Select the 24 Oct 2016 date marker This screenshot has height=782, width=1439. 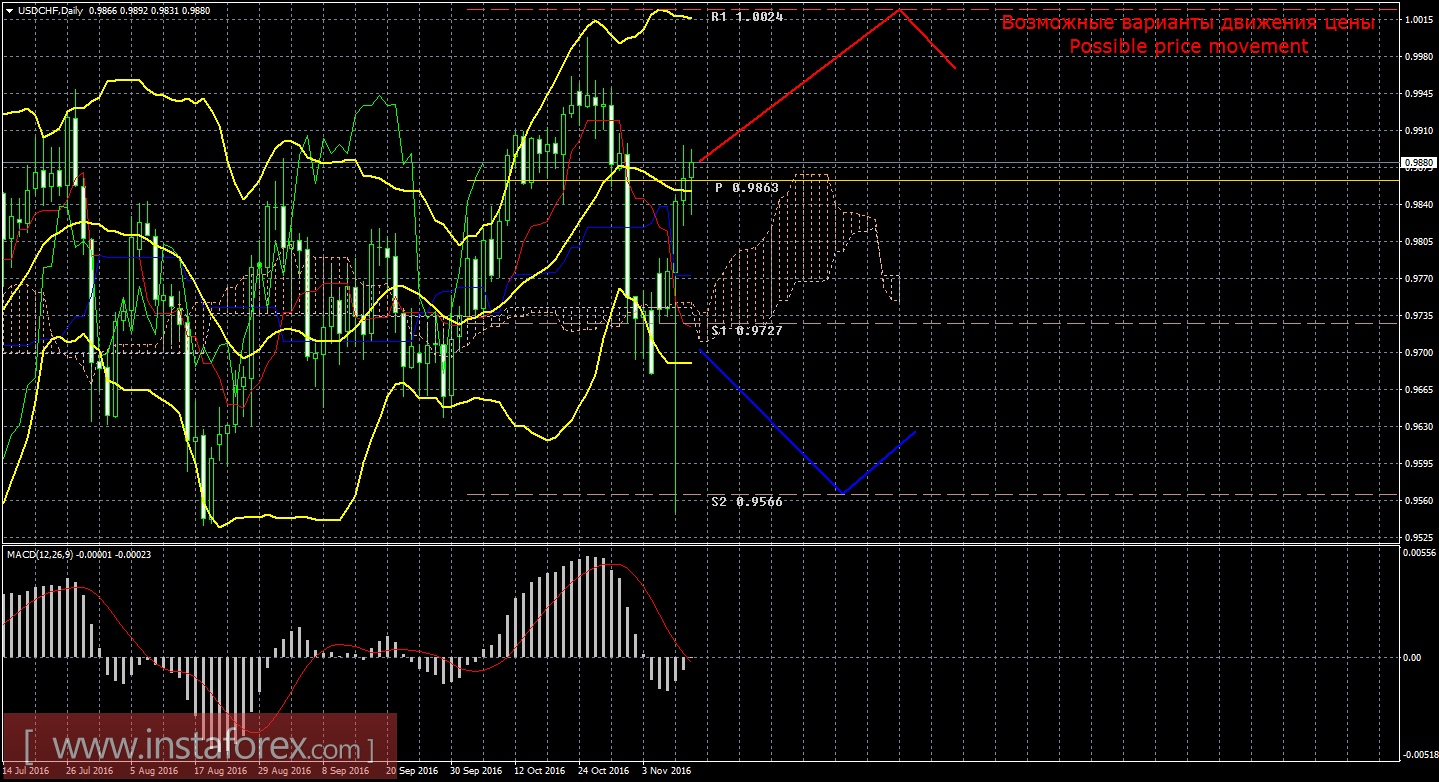coord(602,771)
